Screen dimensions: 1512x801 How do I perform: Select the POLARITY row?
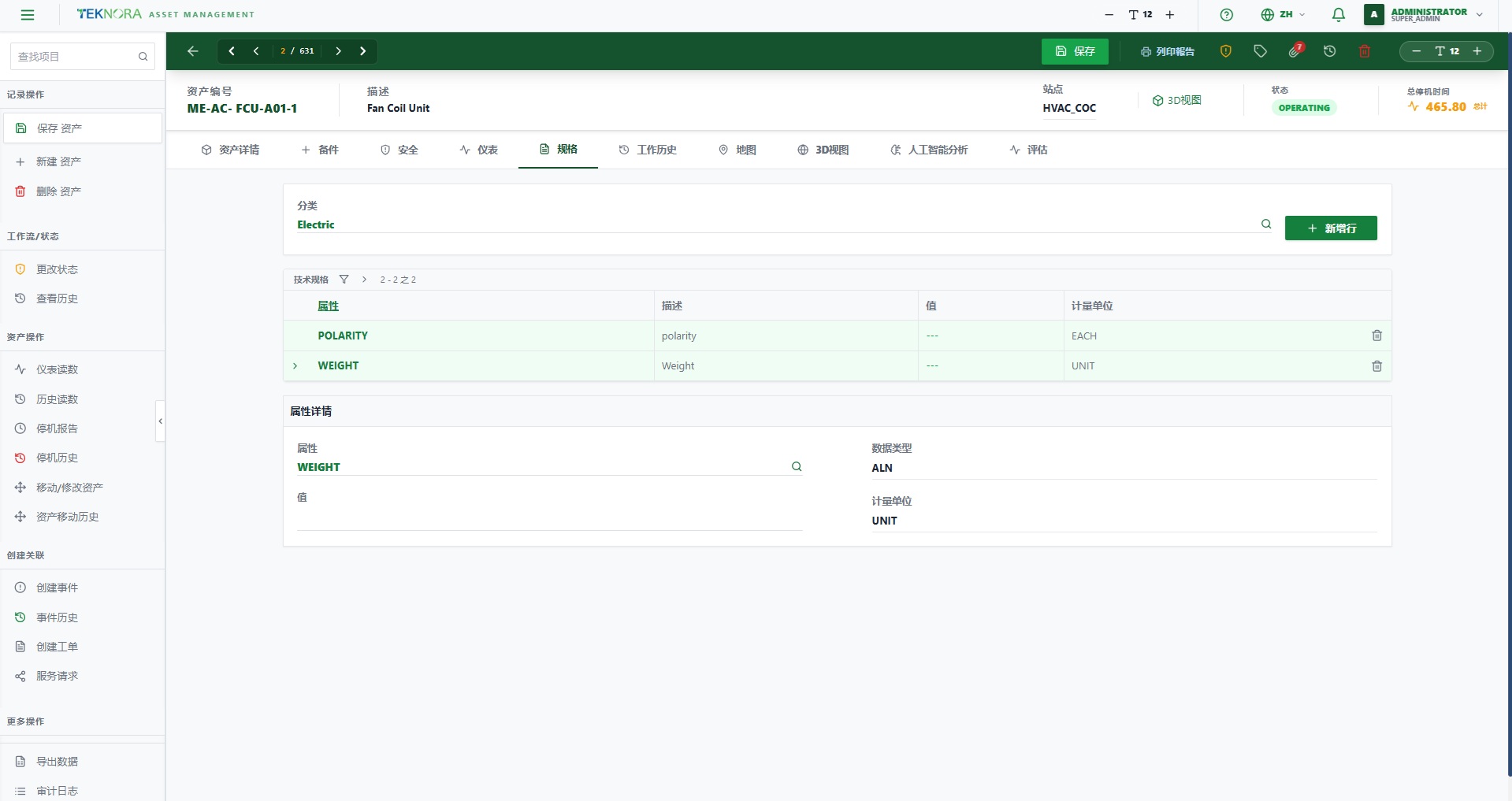coord(837,336)
